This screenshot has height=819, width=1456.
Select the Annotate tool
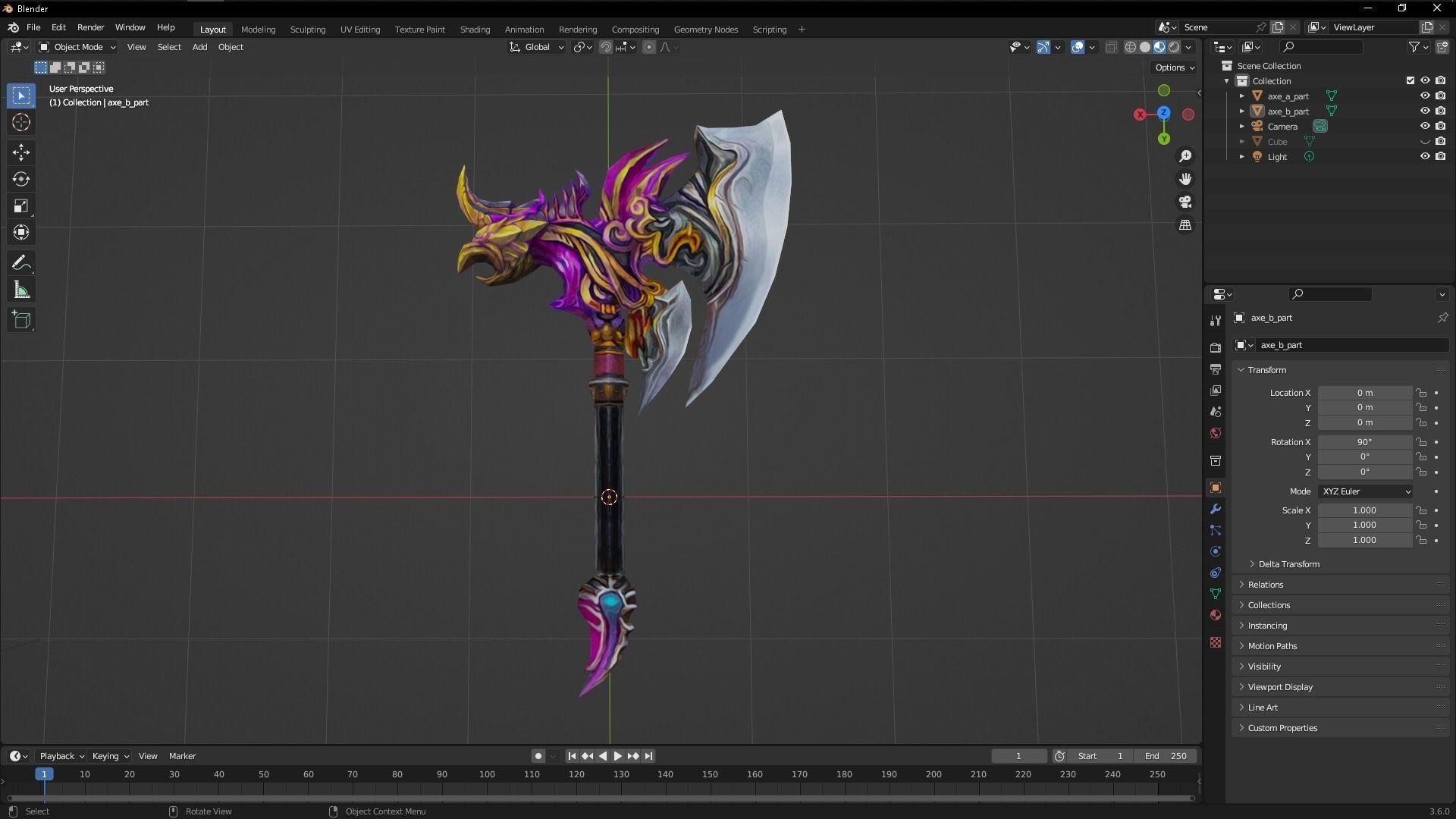[x=21, y=263]
